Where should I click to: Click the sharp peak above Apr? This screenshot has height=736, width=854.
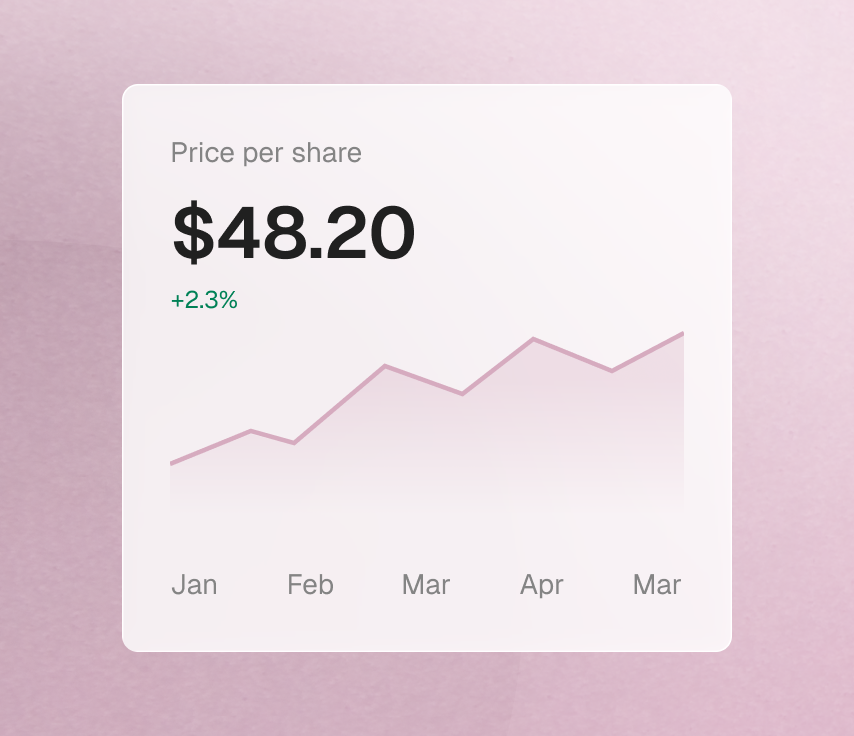pos(533,339)
